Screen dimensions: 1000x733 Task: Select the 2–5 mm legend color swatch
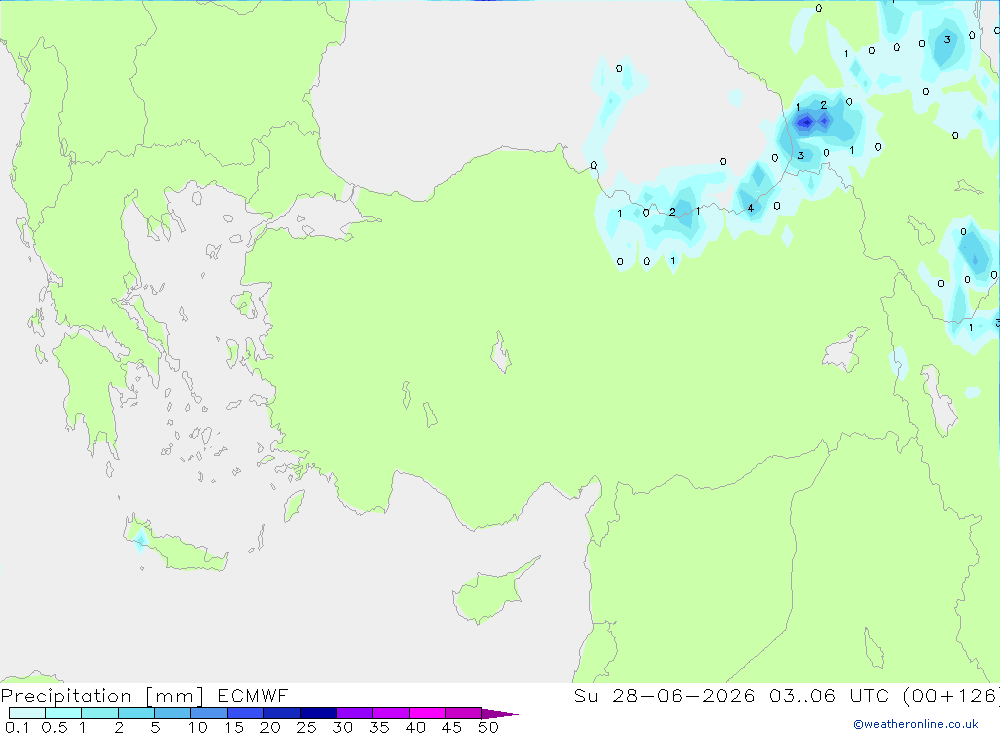pyautogui.click(x=136, y=713)
